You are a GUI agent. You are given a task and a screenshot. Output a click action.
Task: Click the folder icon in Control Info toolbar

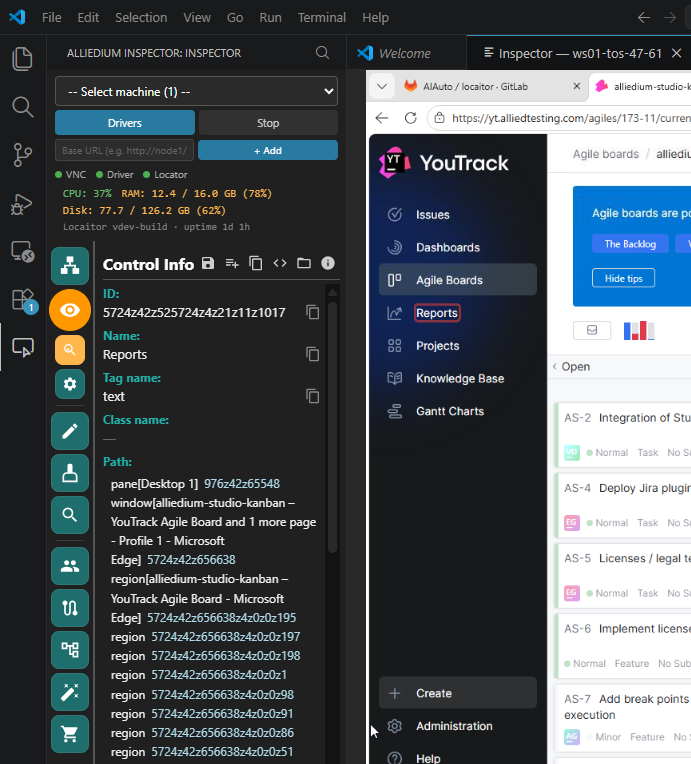coord(304,264)
